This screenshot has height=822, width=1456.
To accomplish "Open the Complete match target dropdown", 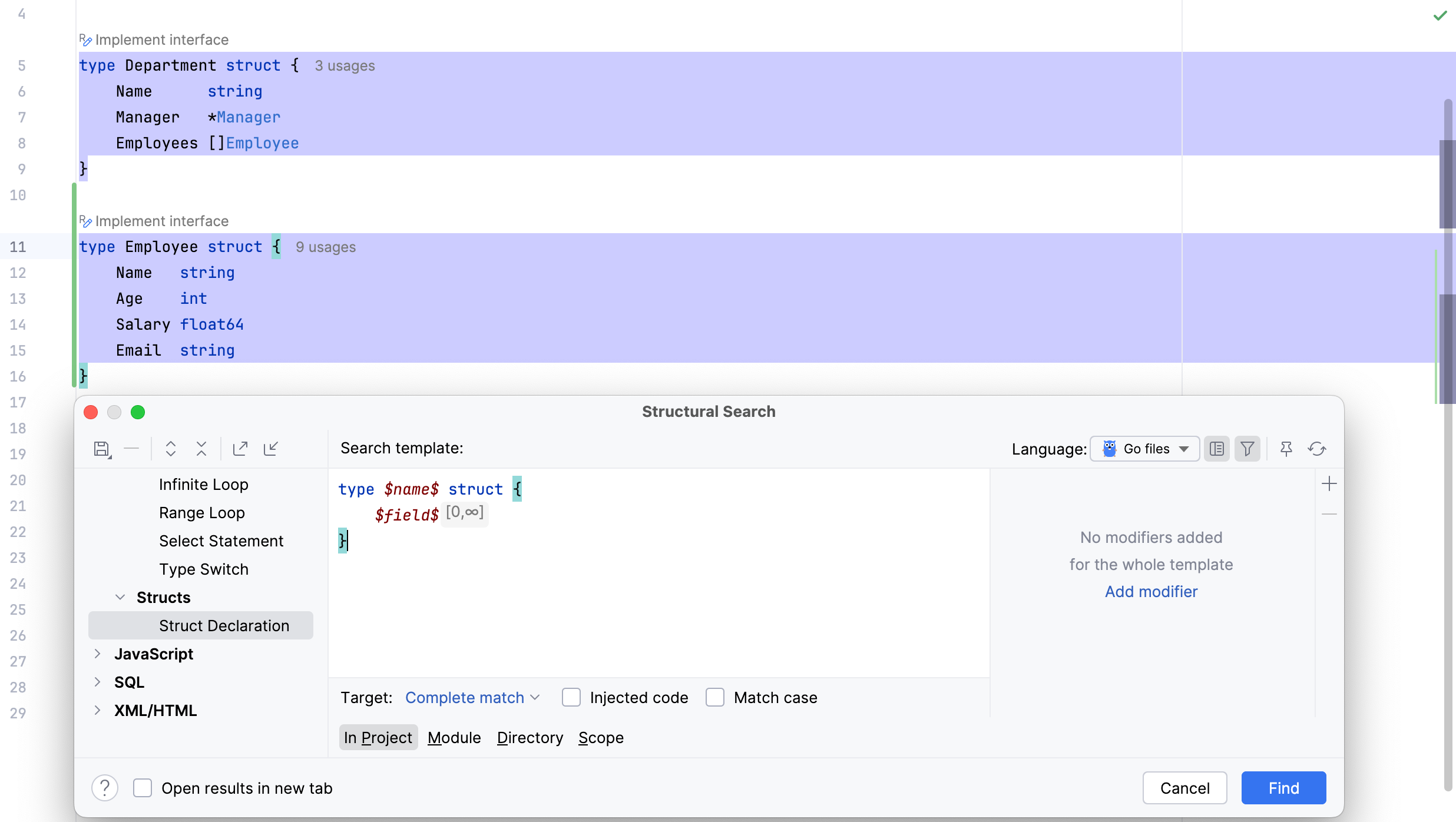I will (473, 697).
